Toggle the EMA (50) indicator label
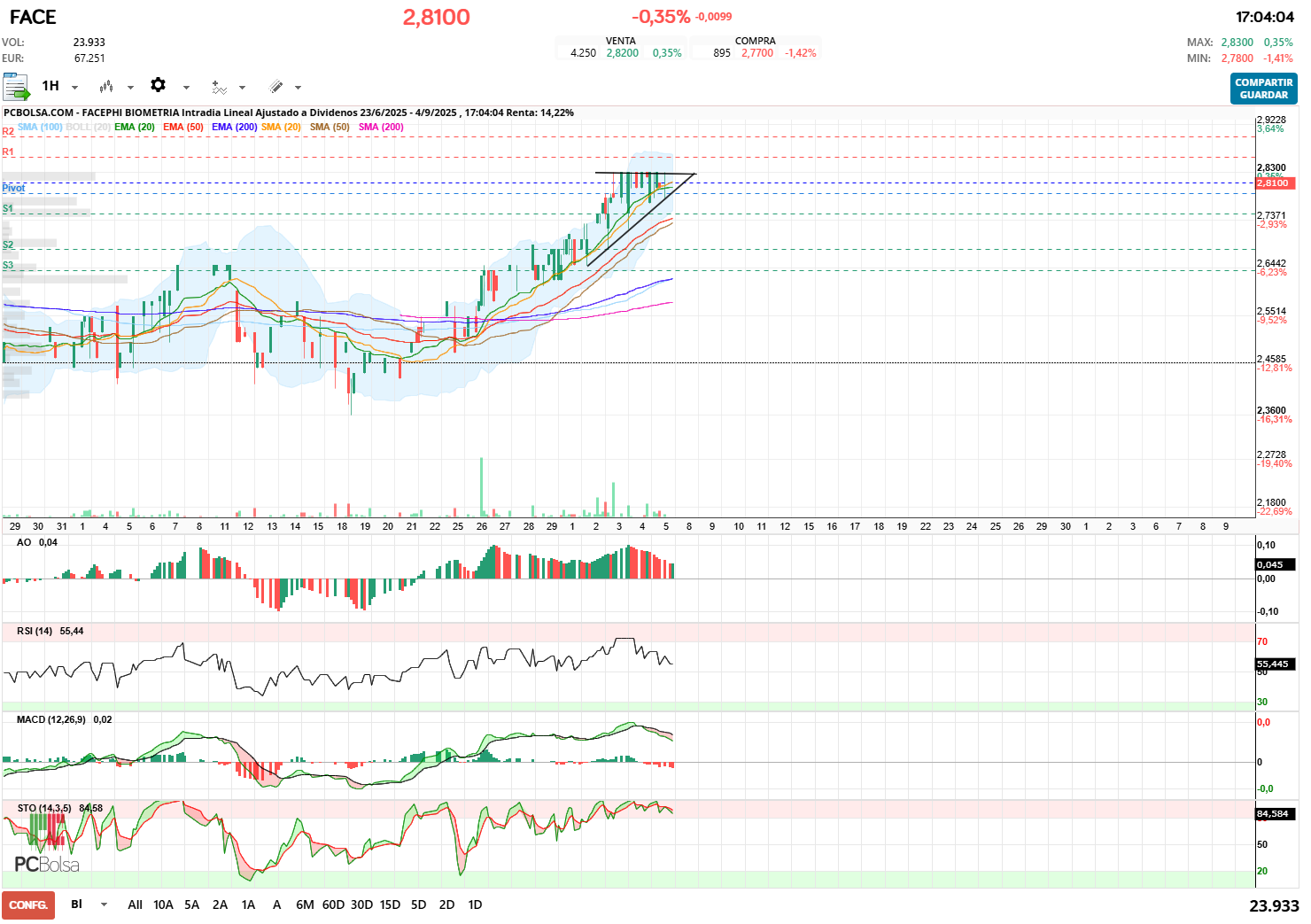This screenshot has height=924, width=1311. pyautogui.click(x=183, y=127)
